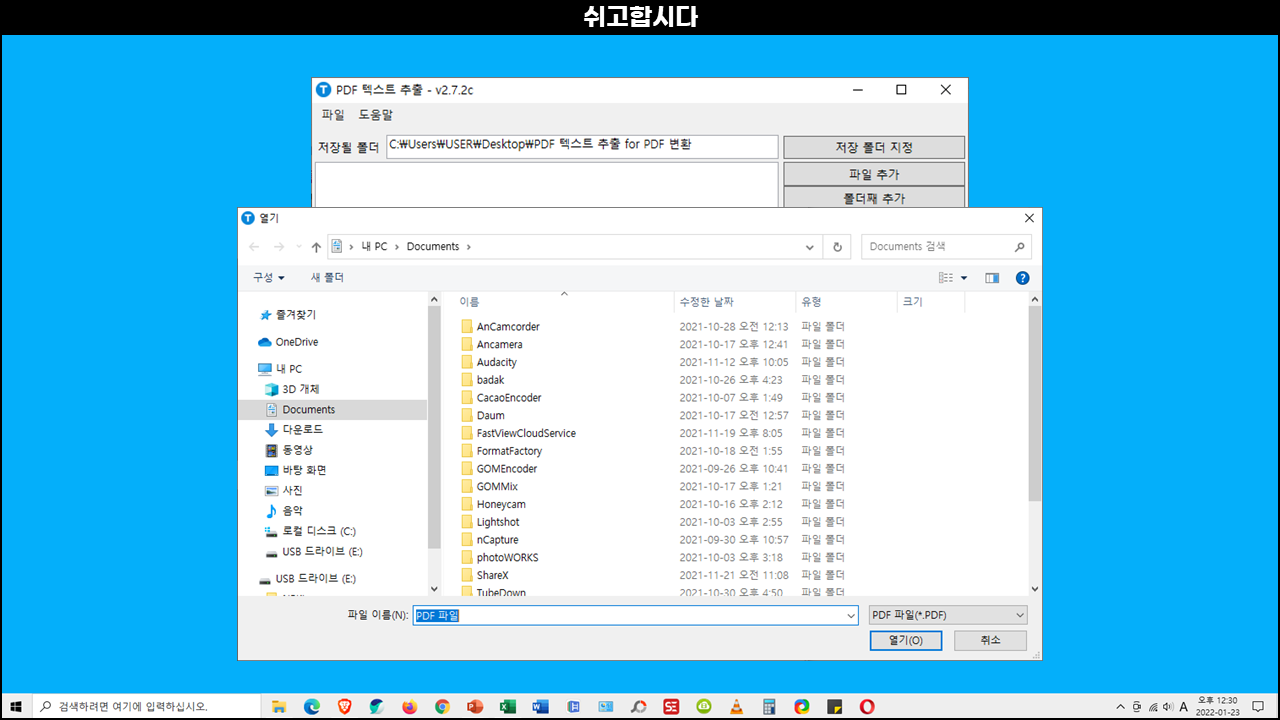Open view options dropdown arrow

(x=964, y=278)
